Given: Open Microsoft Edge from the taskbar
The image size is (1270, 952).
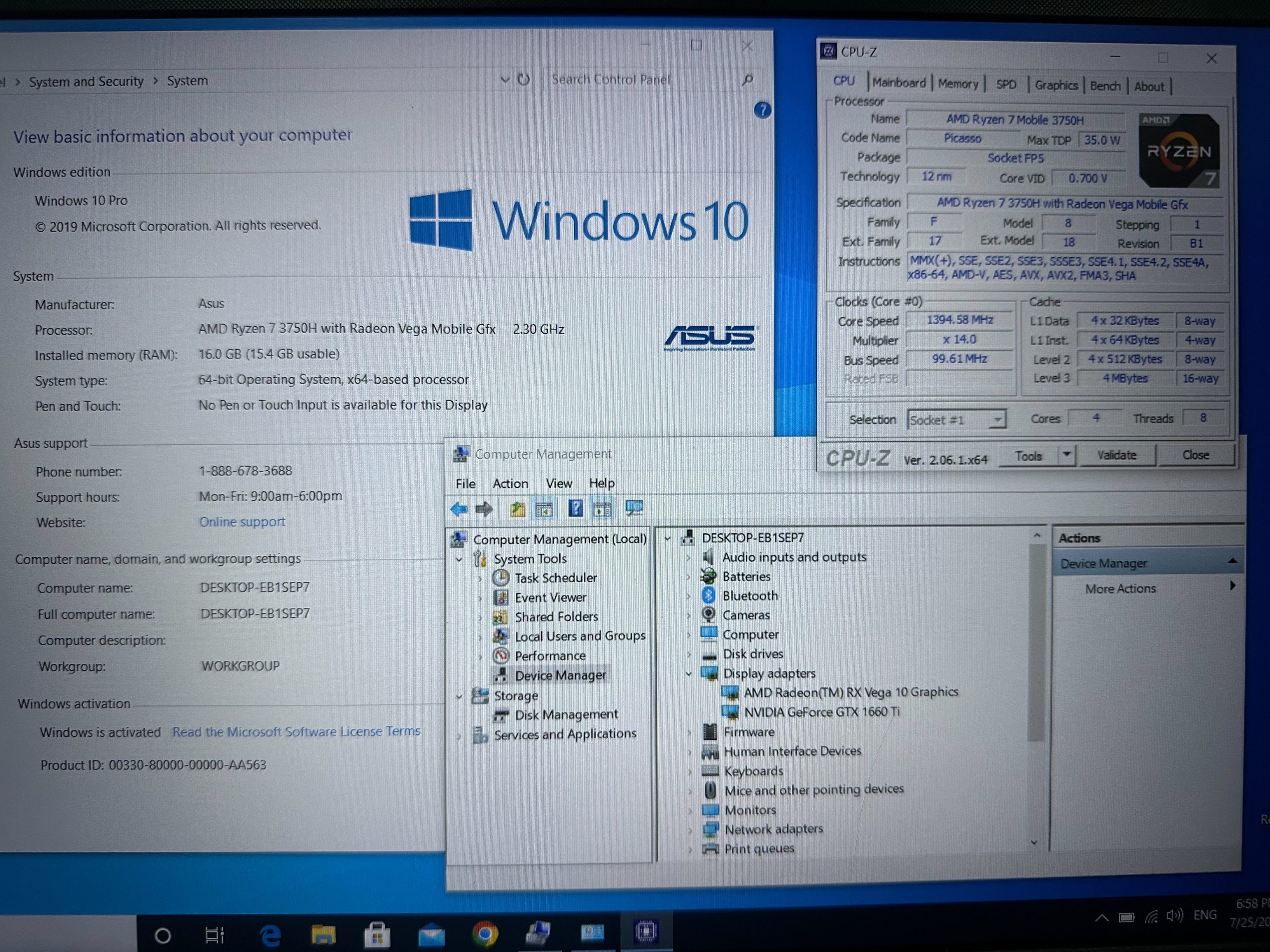Looking at the screenshot, I should pos(270,935).
